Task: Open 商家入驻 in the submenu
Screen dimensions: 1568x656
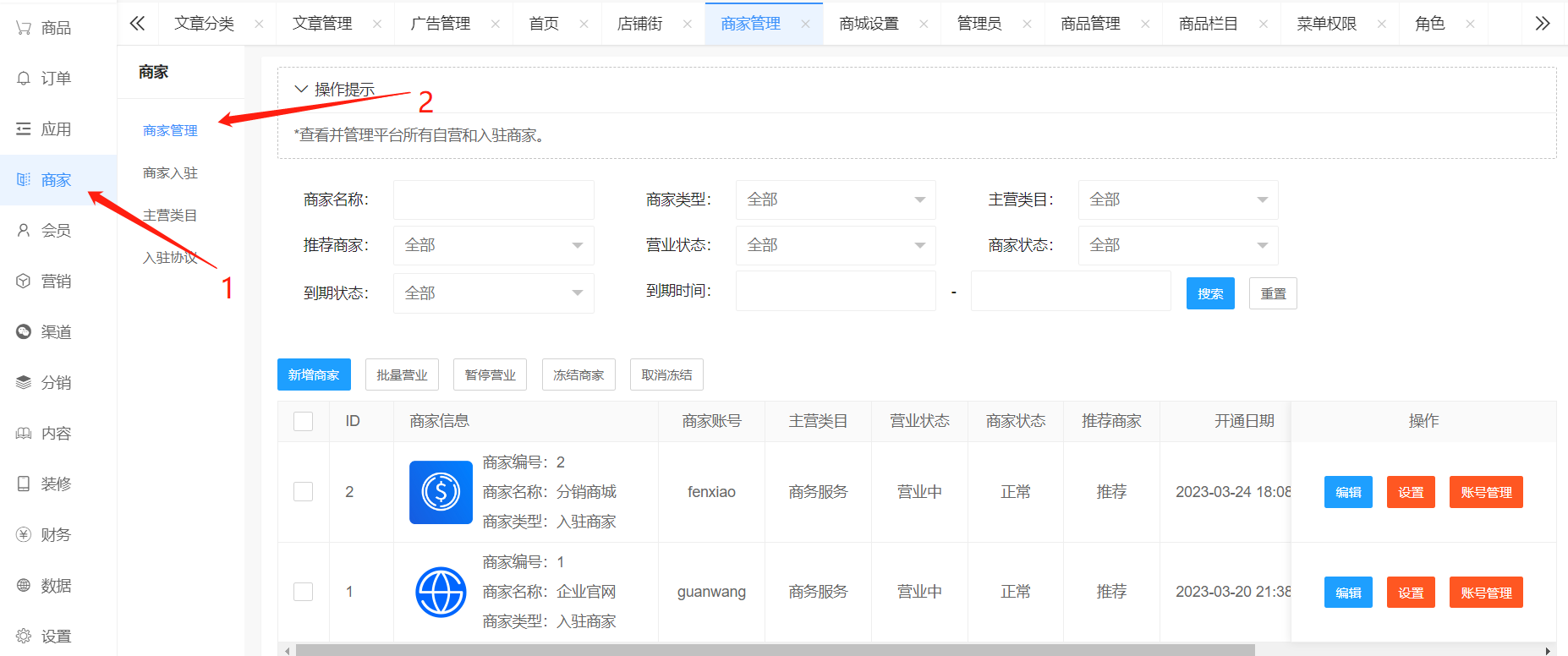Action: [x=170, y=173]
